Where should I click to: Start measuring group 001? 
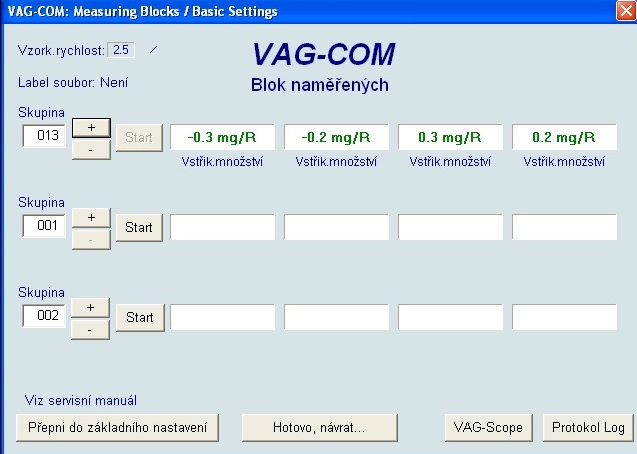click(x=139, y=228)
